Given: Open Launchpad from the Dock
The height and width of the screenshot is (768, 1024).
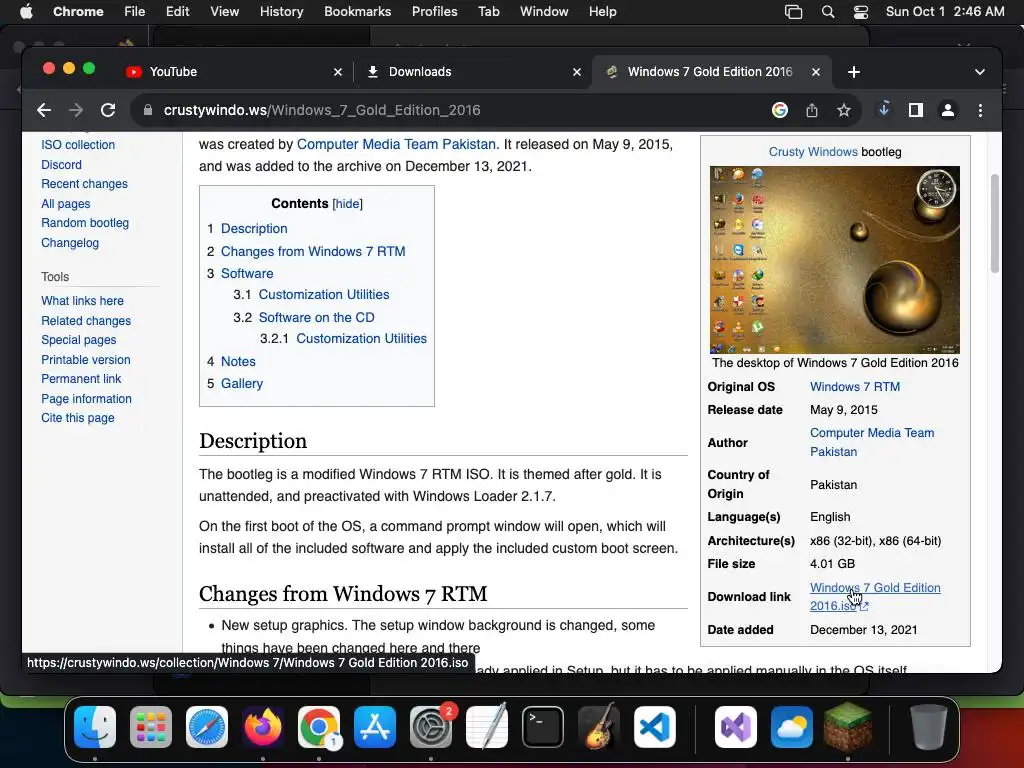Looking at the screenshot, I should [x=151, y=727].
